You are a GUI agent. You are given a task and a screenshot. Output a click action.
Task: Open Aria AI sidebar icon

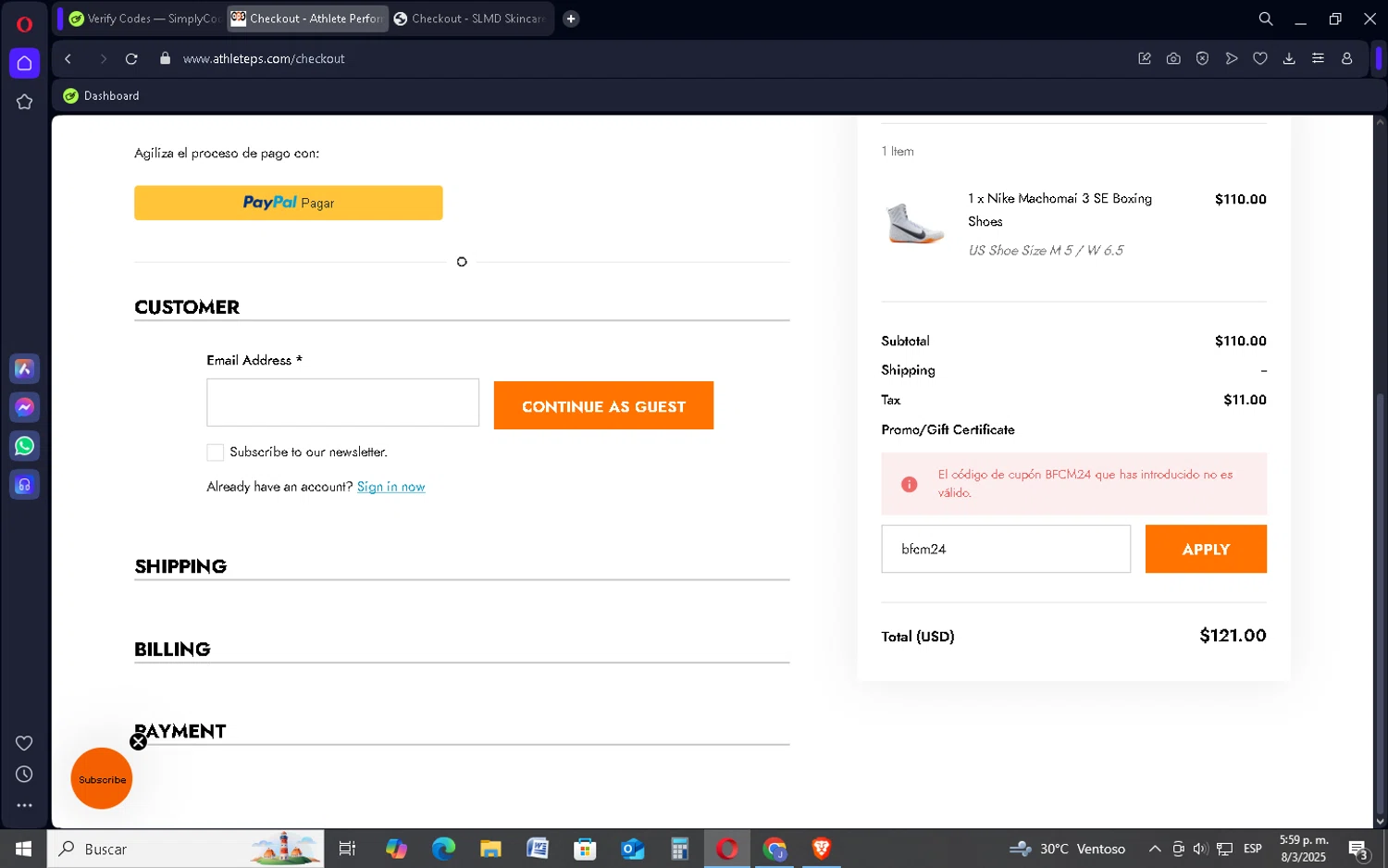point(25,368)
